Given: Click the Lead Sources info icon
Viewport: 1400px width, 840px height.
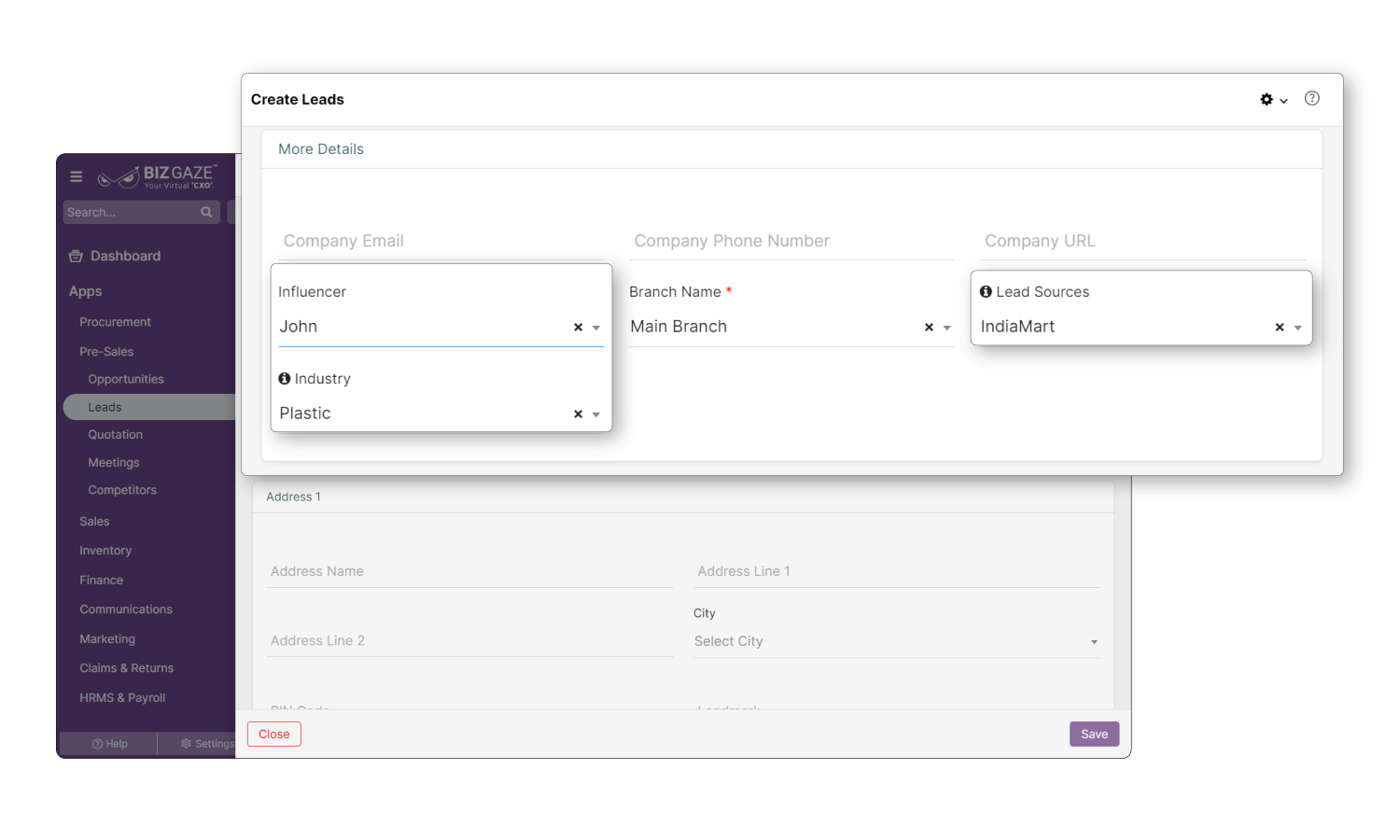Looking at the screenshot, I should (x=986, y=292).
